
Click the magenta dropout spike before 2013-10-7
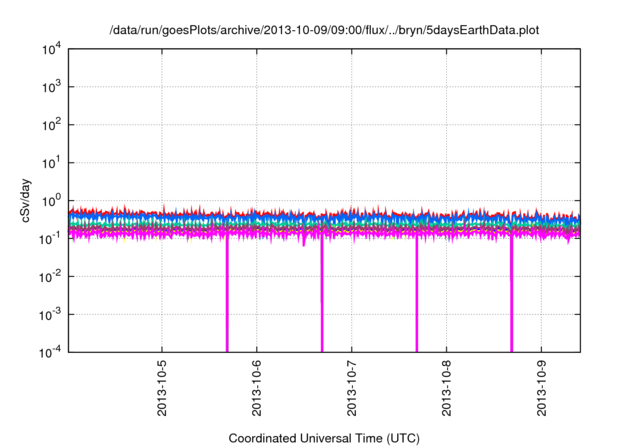pyautogui.click(x=322, y=294)
